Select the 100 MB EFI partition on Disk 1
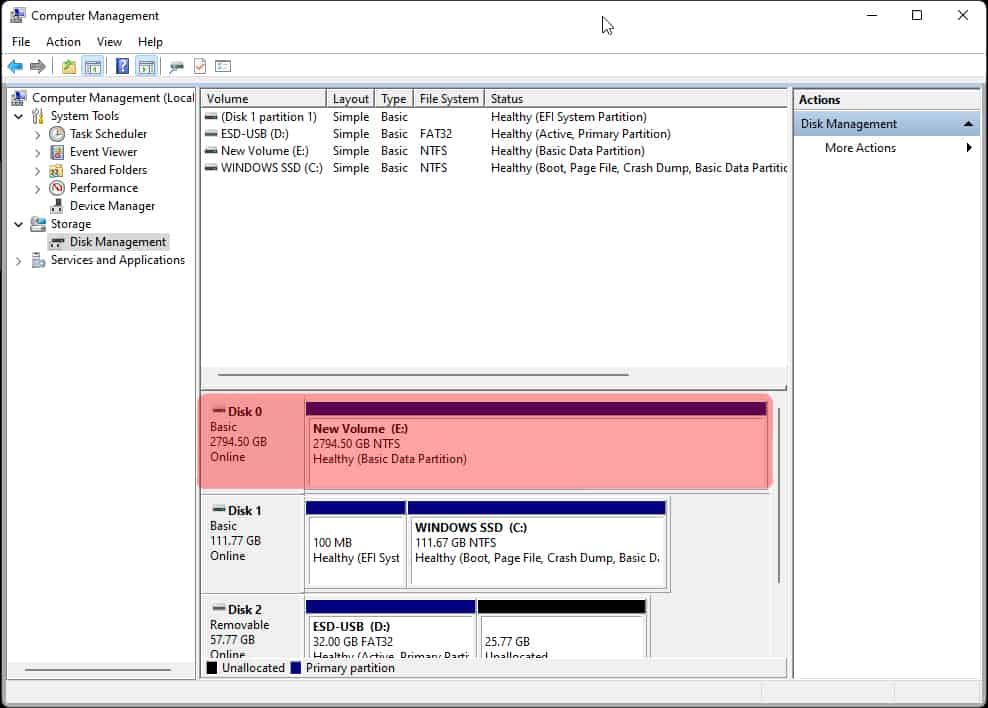The image size is (988, 708). (x=355, y=544)
